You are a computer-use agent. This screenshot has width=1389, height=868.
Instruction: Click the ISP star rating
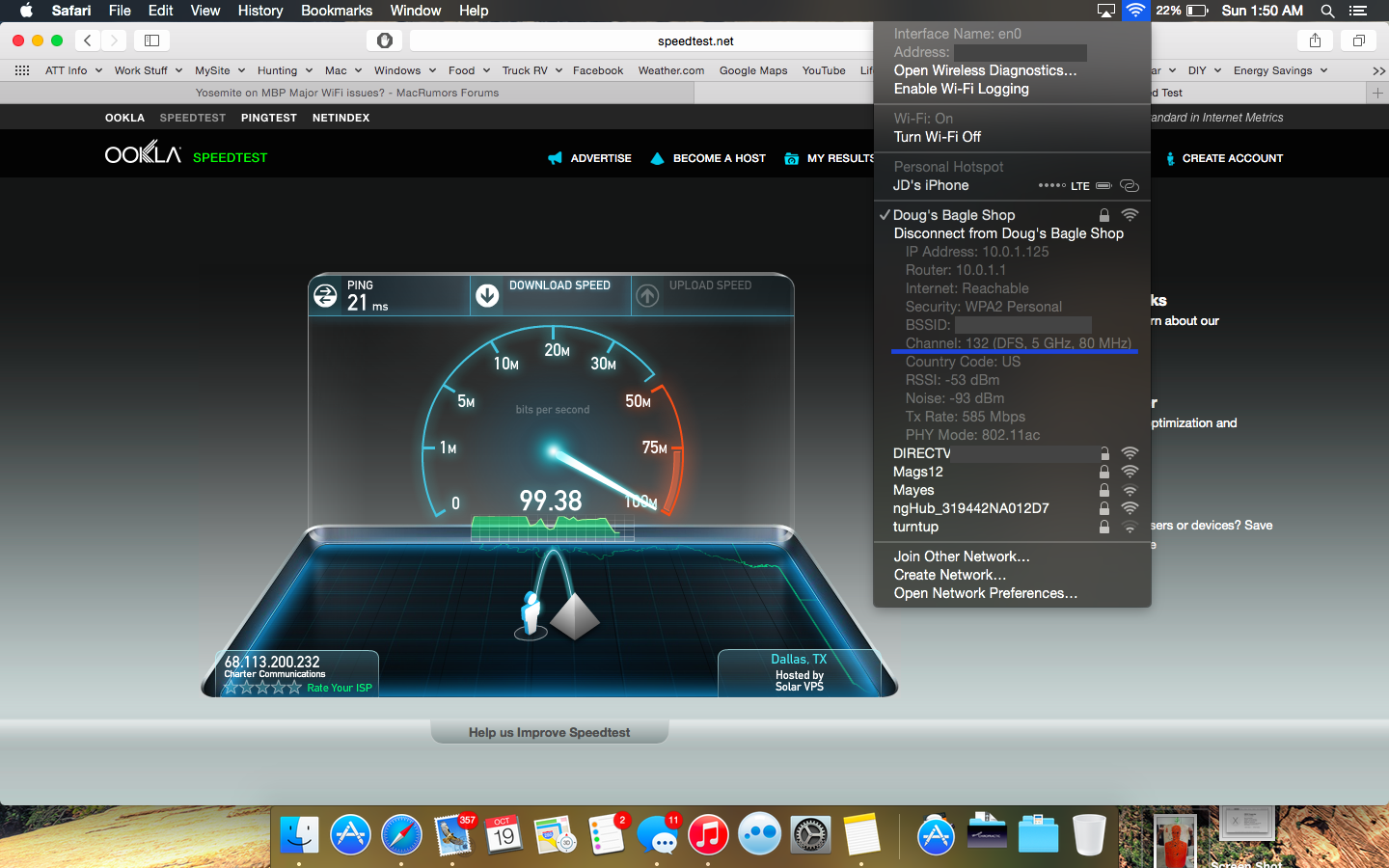click(x=262, y=688)
